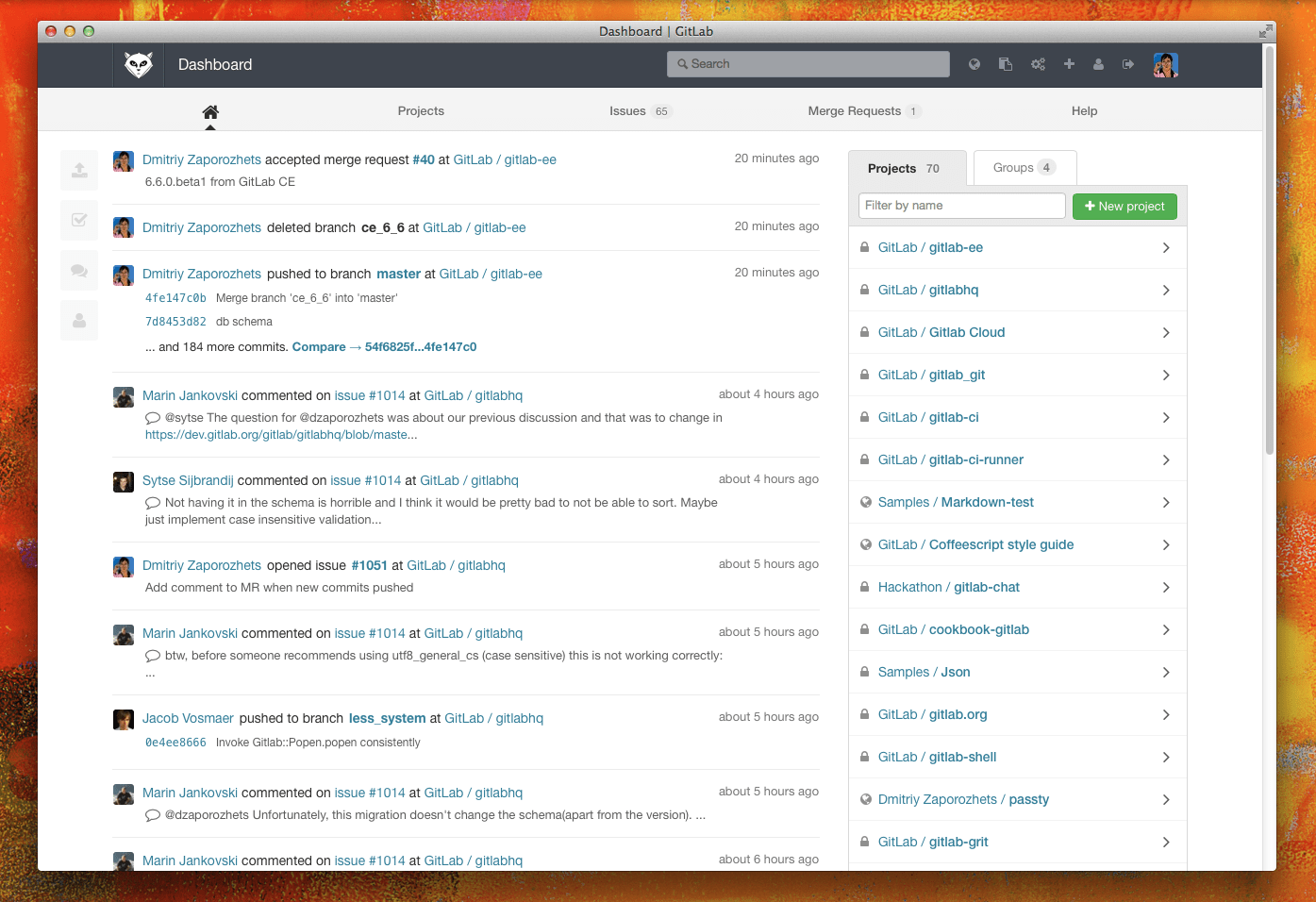Viewport: 1316px width, 902px height.
Task: Click the New project button
Action: pos(1124,206)
